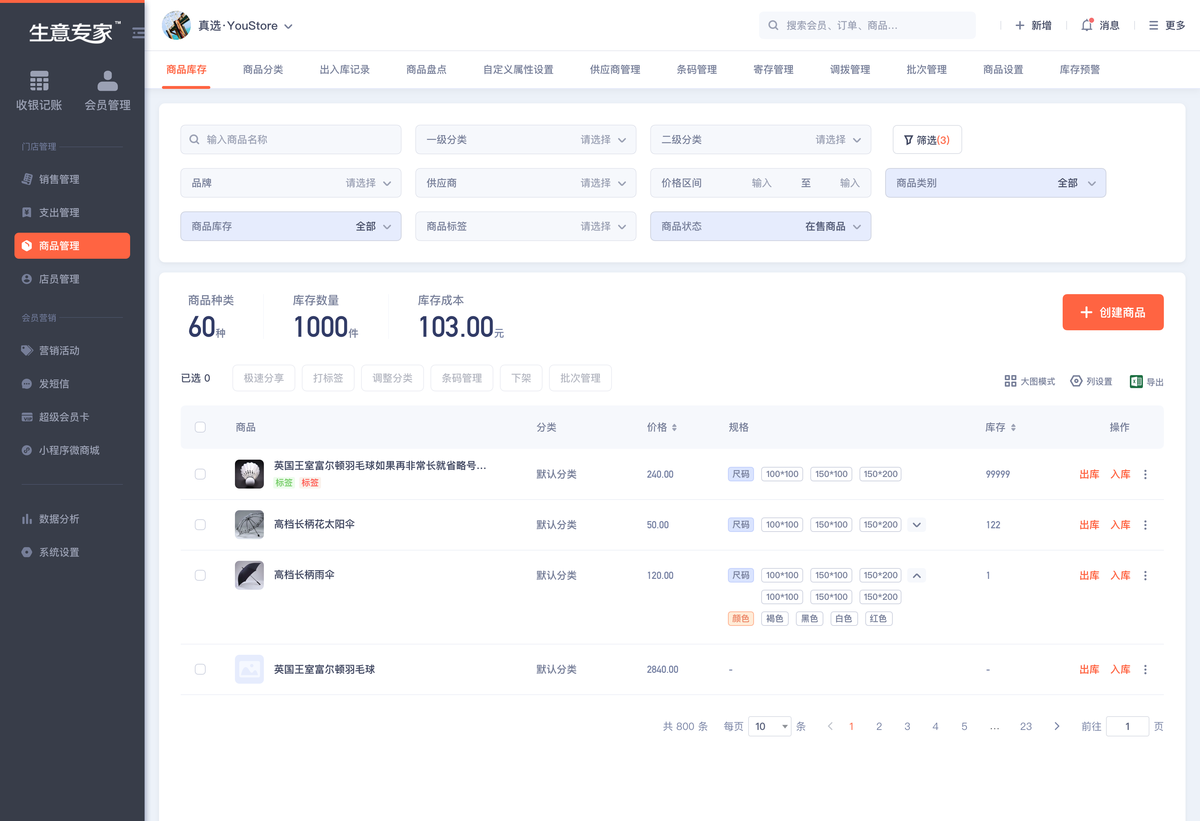Click the 创建商品 button
This screenshot has width=1200, height=821.
(x=1112, y=313)
